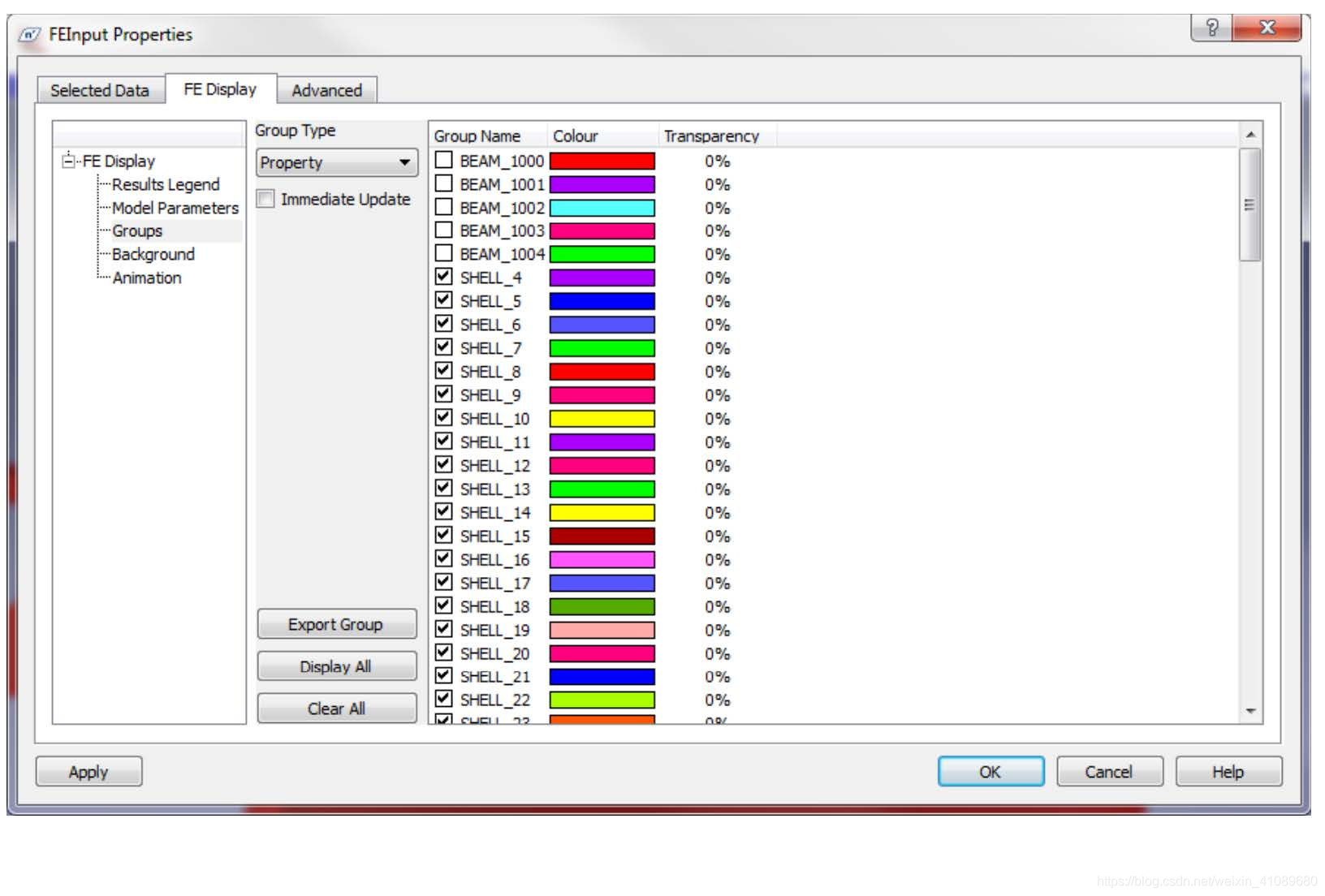Select Model Parameters in the tree

tap(175, 208)
